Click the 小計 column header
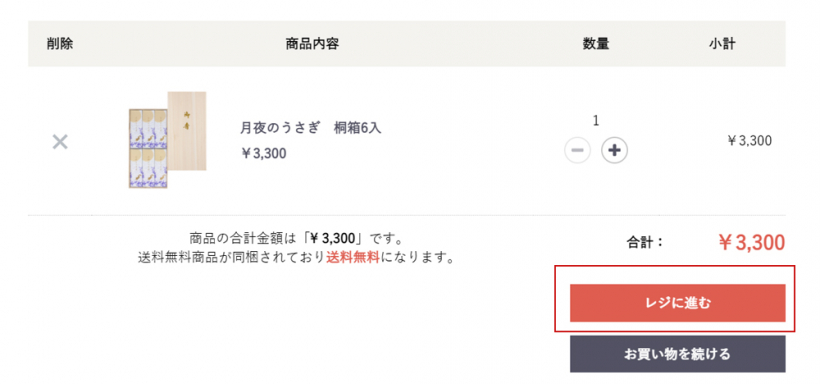Viewport: 820px width, 384px height. click(722, 44)
